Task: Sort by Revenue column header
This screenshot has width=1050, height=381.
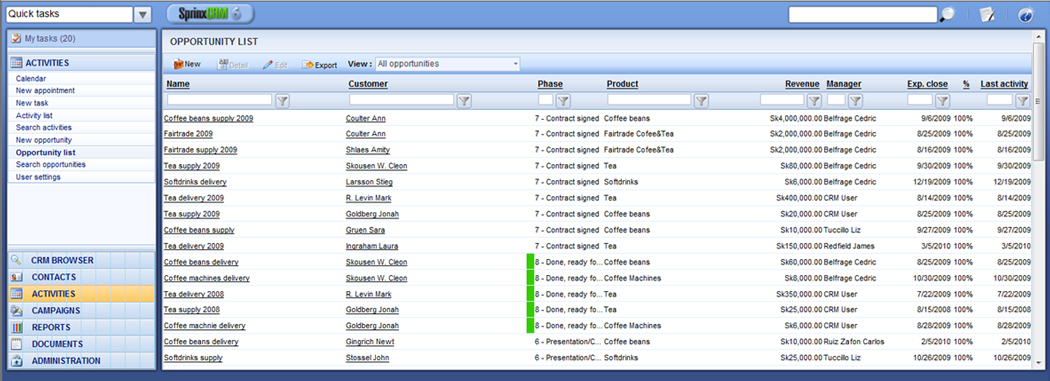Action: (802, 84)
